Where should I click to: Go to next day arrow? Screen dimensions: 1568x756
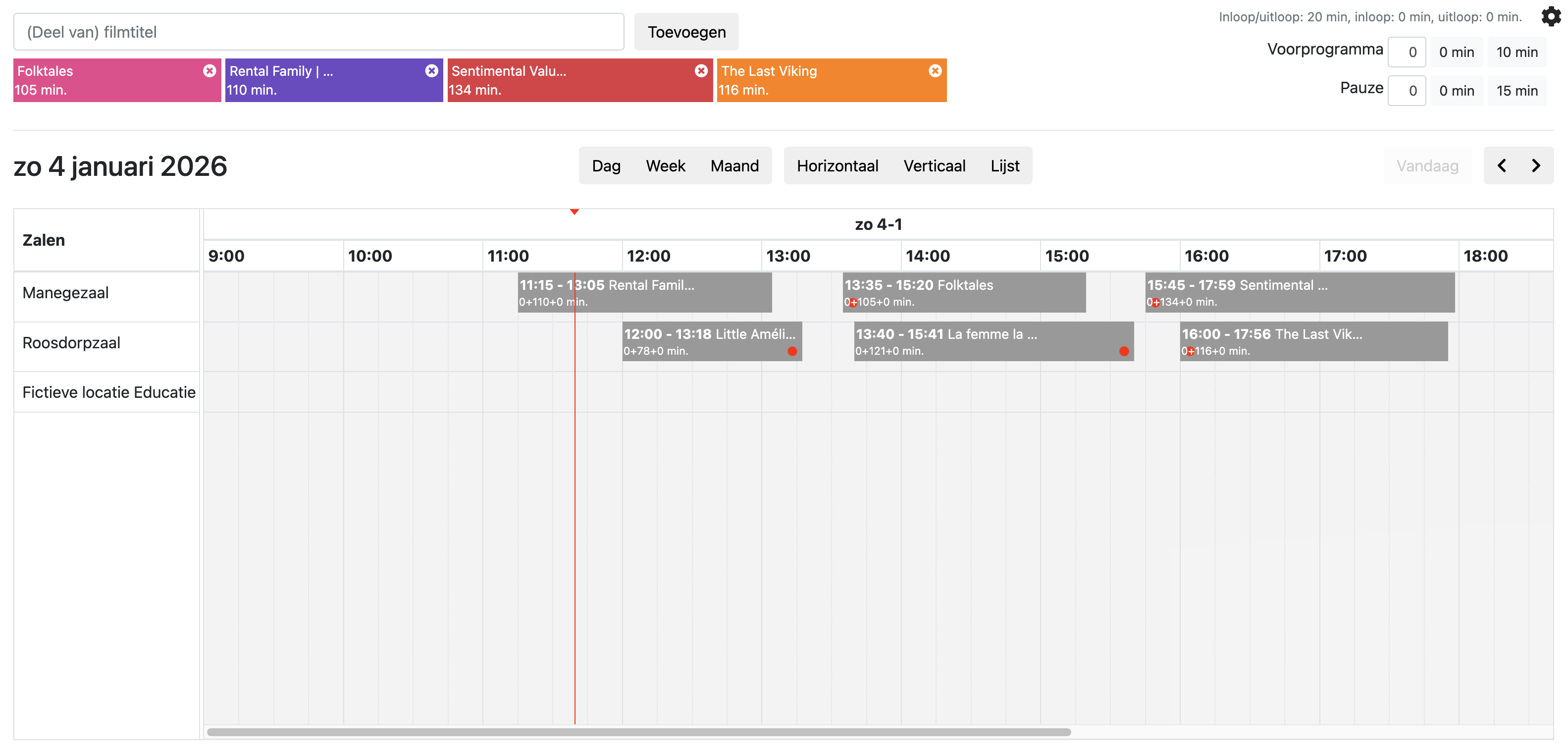click(x=1536, y=165)
